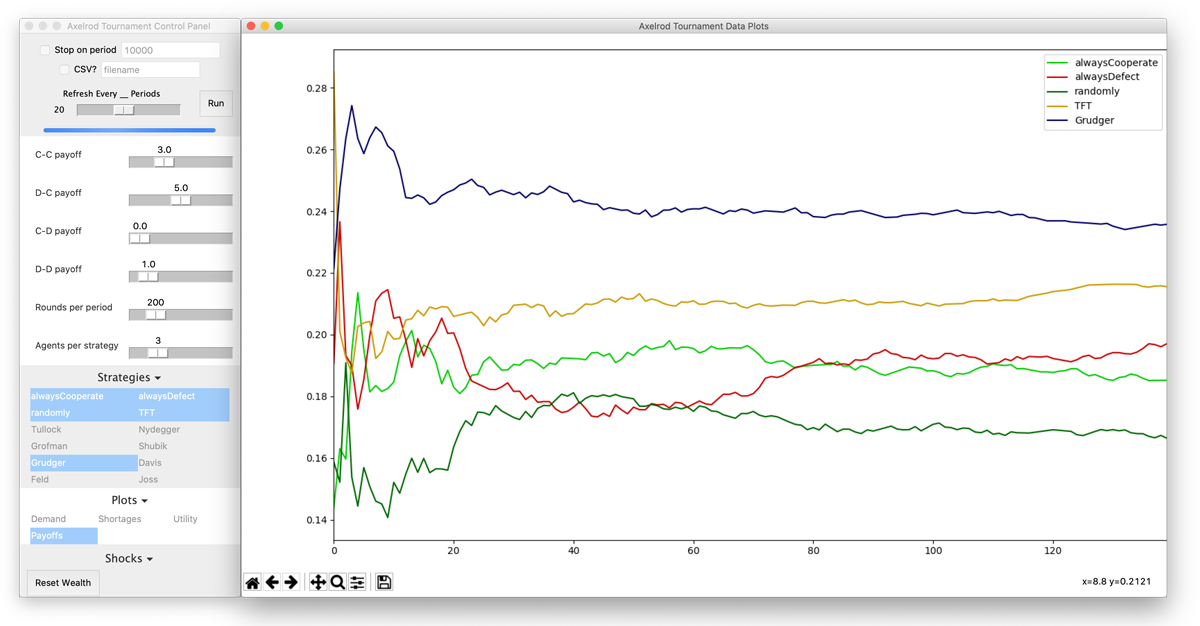Screen dimensions: 1200x626
Task: Tick the CSV? checkbox
Action: (65, 70)
